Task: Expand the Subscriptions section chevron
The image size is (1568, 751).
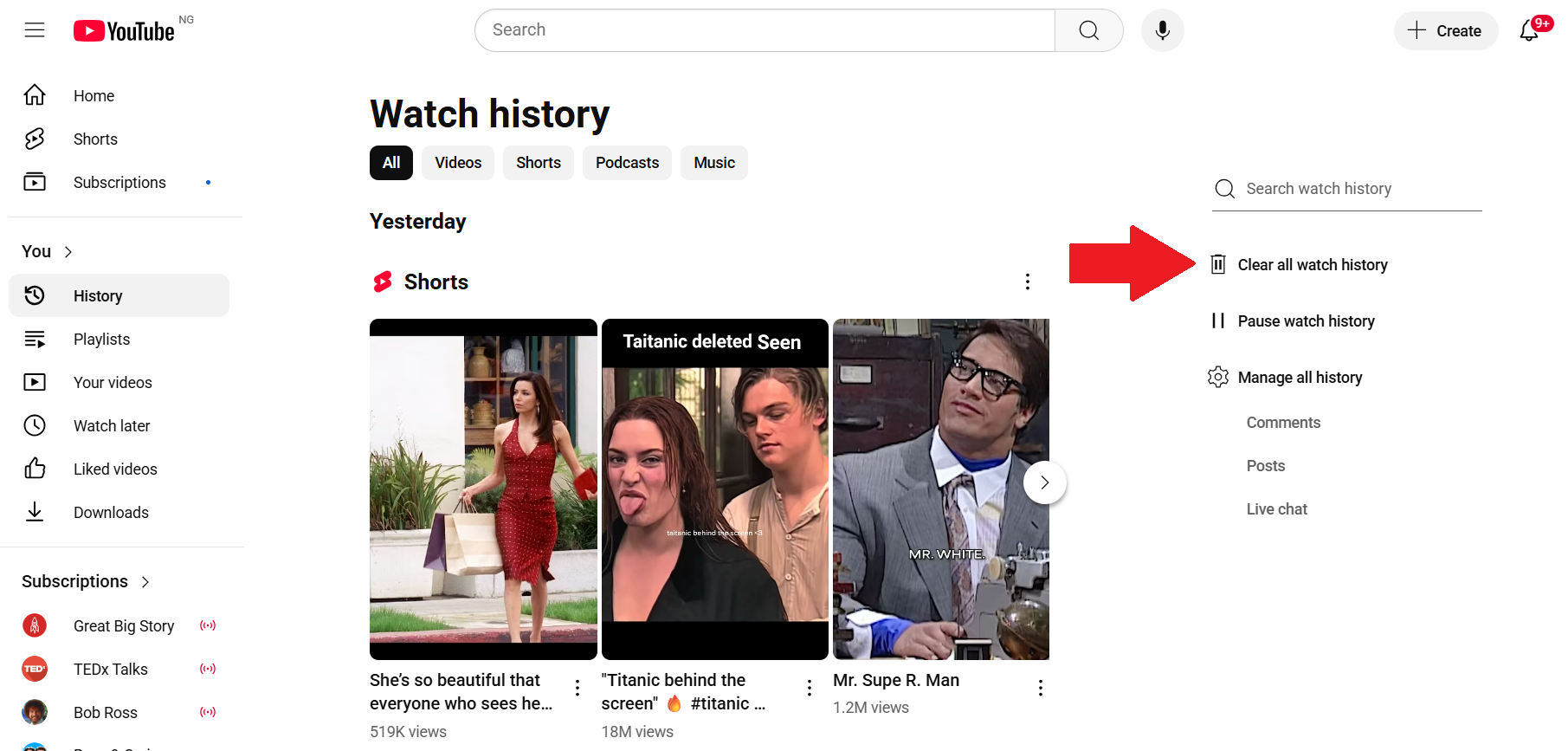Action: (145, 582)
